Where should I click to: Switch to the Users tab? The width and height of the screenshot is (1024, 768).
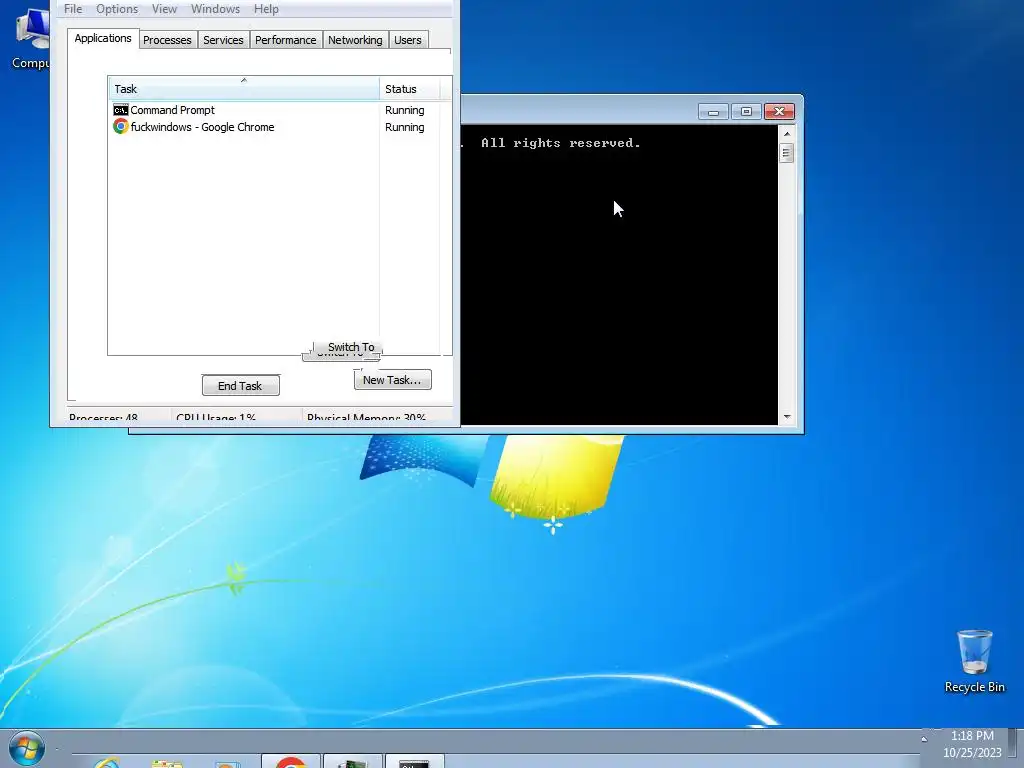(408, 40)
